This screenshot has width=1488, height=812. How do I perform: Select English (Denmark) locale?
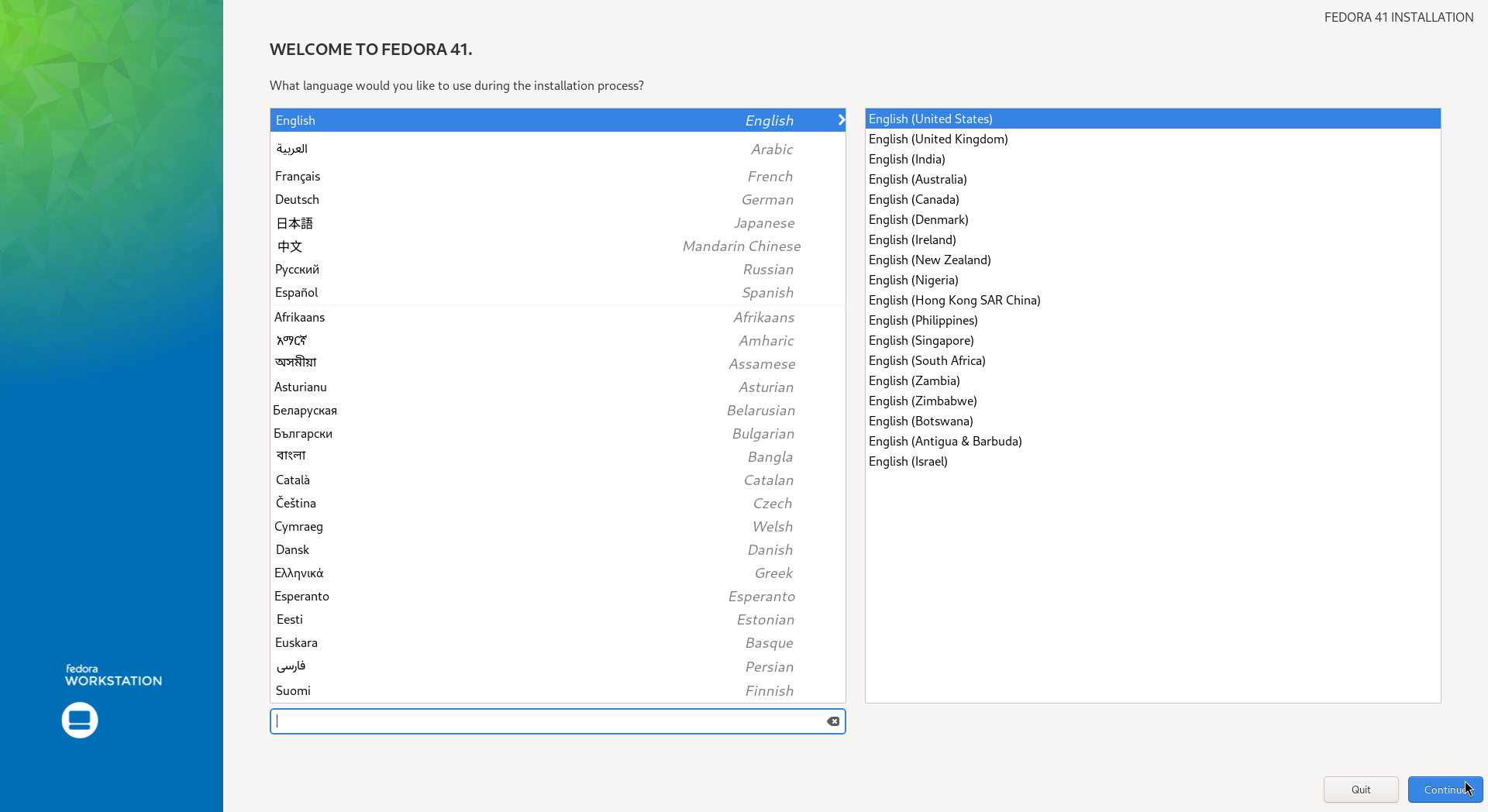1152,219
